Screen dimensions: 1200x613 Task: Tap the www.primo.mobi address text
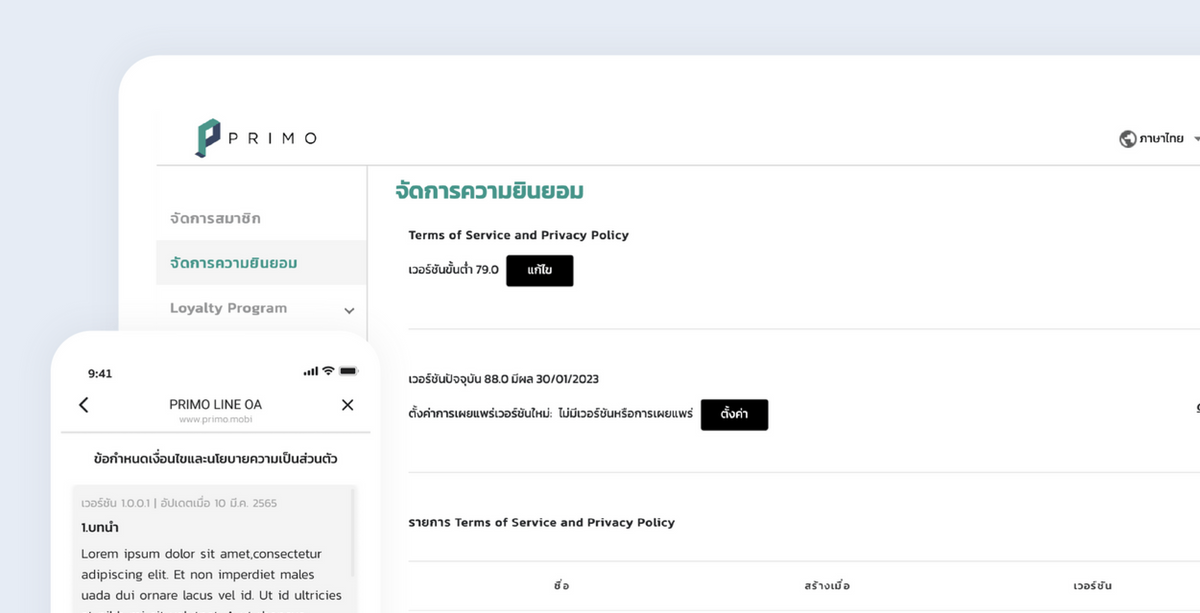pyautogui.click(x=215, y=420)
